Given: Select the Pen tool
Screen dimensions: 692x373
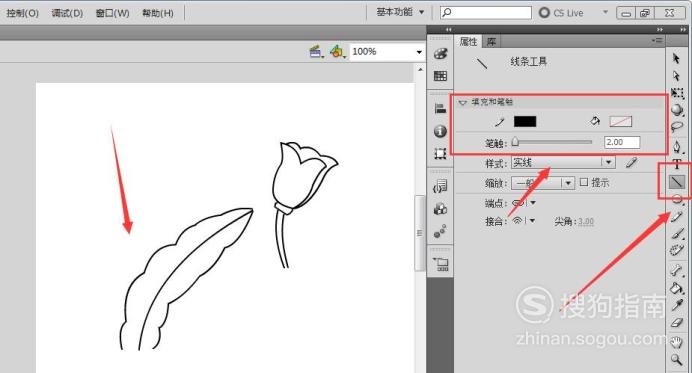Looking at the screenshot, I should (677, 147).
